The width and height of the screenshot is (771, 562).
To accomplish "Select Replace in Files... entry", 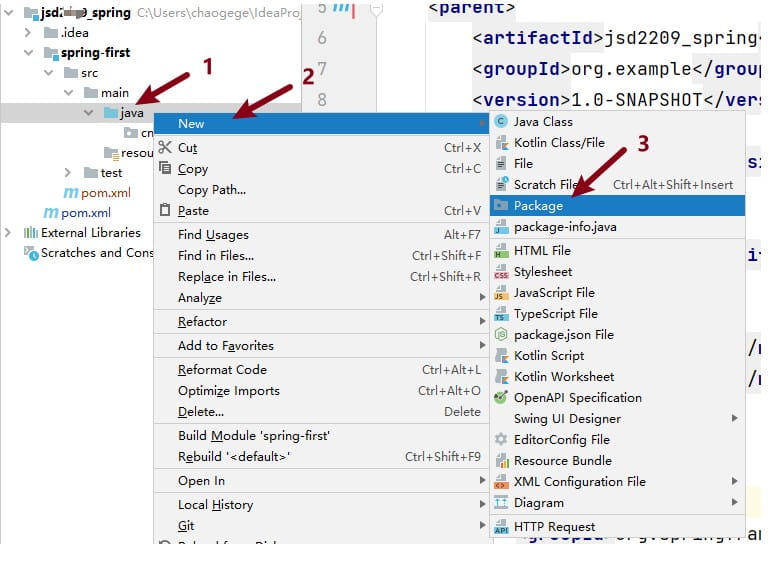I will [x=322, y=277].
